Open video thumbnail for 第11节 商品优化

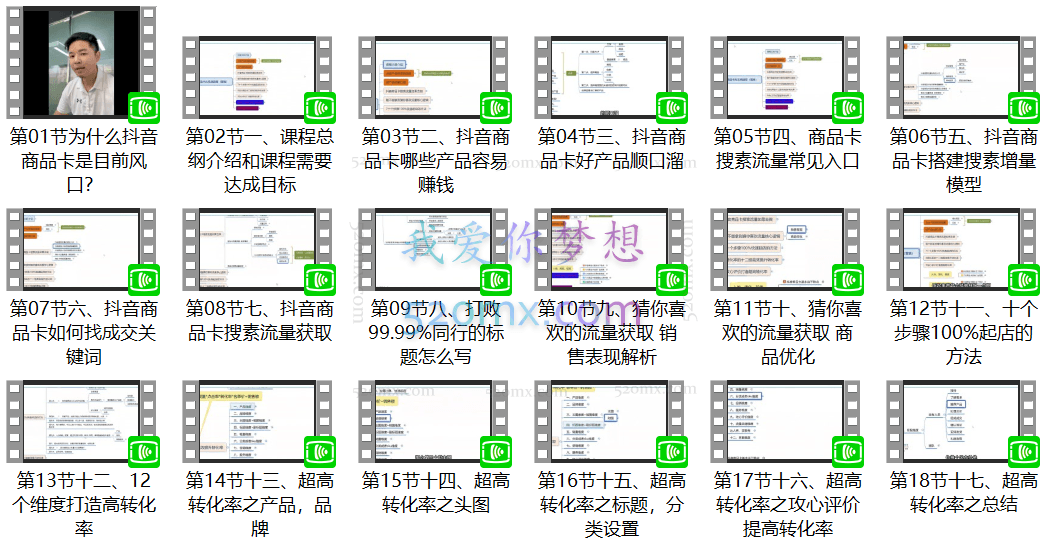[785, 249]
